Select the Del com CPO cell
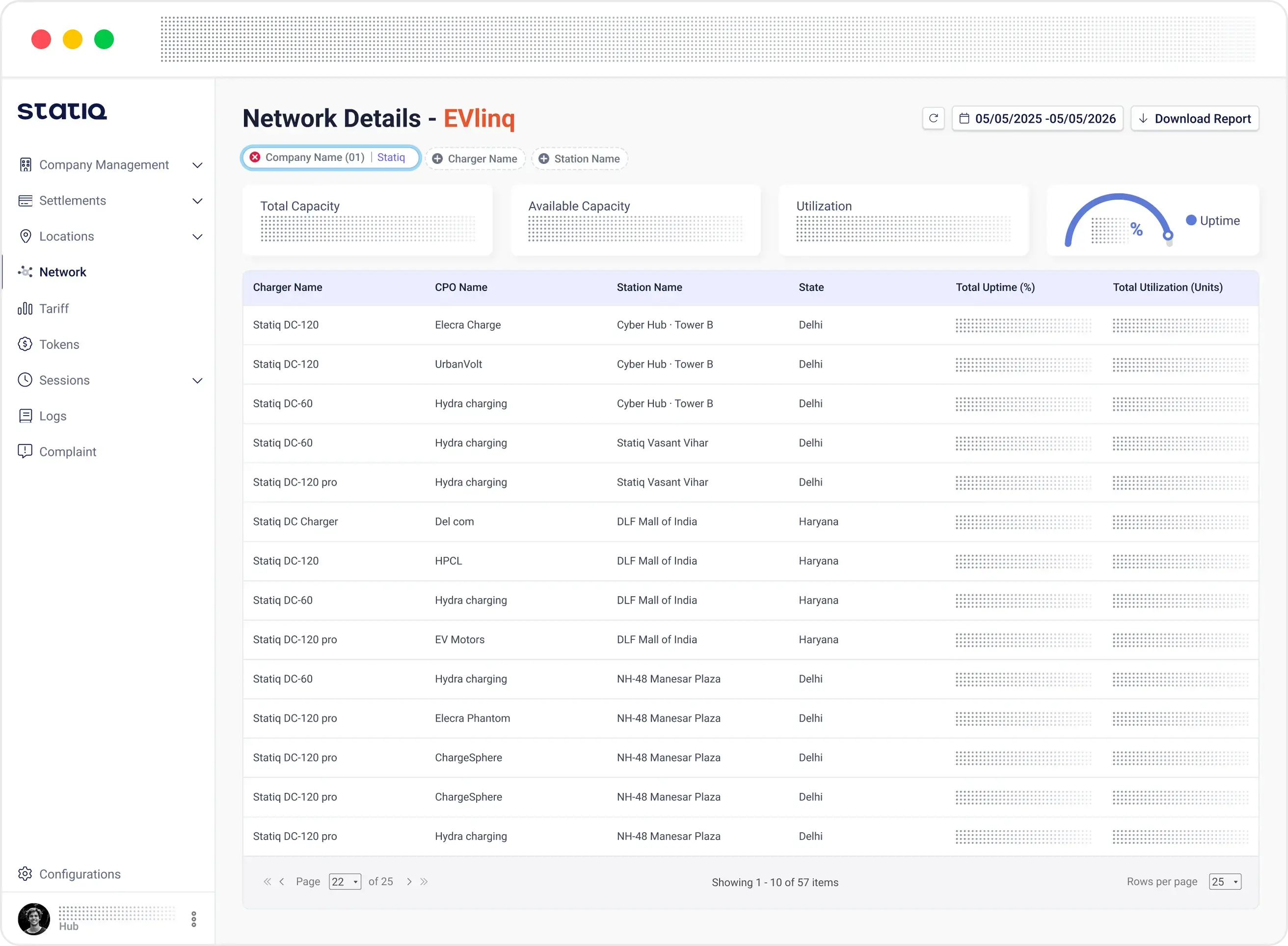 coord(454,522)
